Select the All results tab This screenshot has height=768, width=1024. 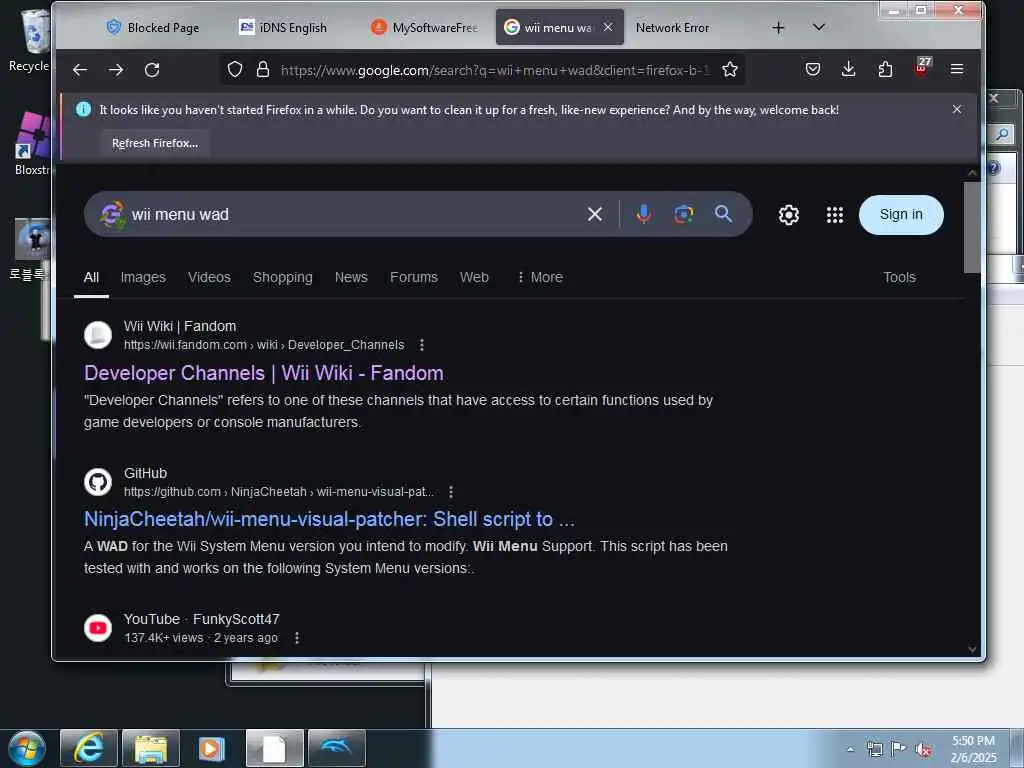pyautogui.click(x=91, y=278)
